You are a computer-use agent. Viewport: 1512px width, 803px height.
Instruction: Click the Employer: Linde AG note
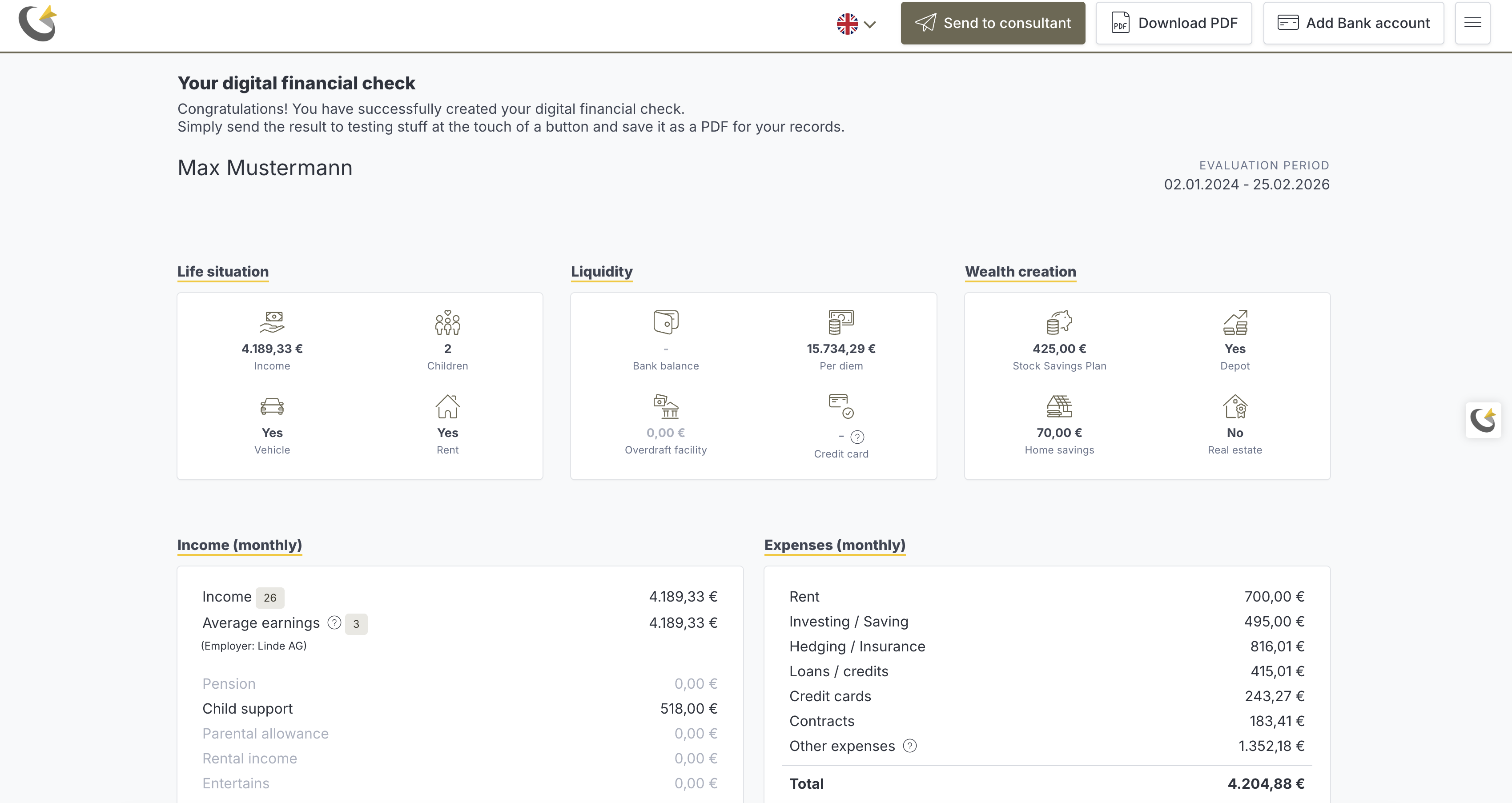(x=253, y=646)
